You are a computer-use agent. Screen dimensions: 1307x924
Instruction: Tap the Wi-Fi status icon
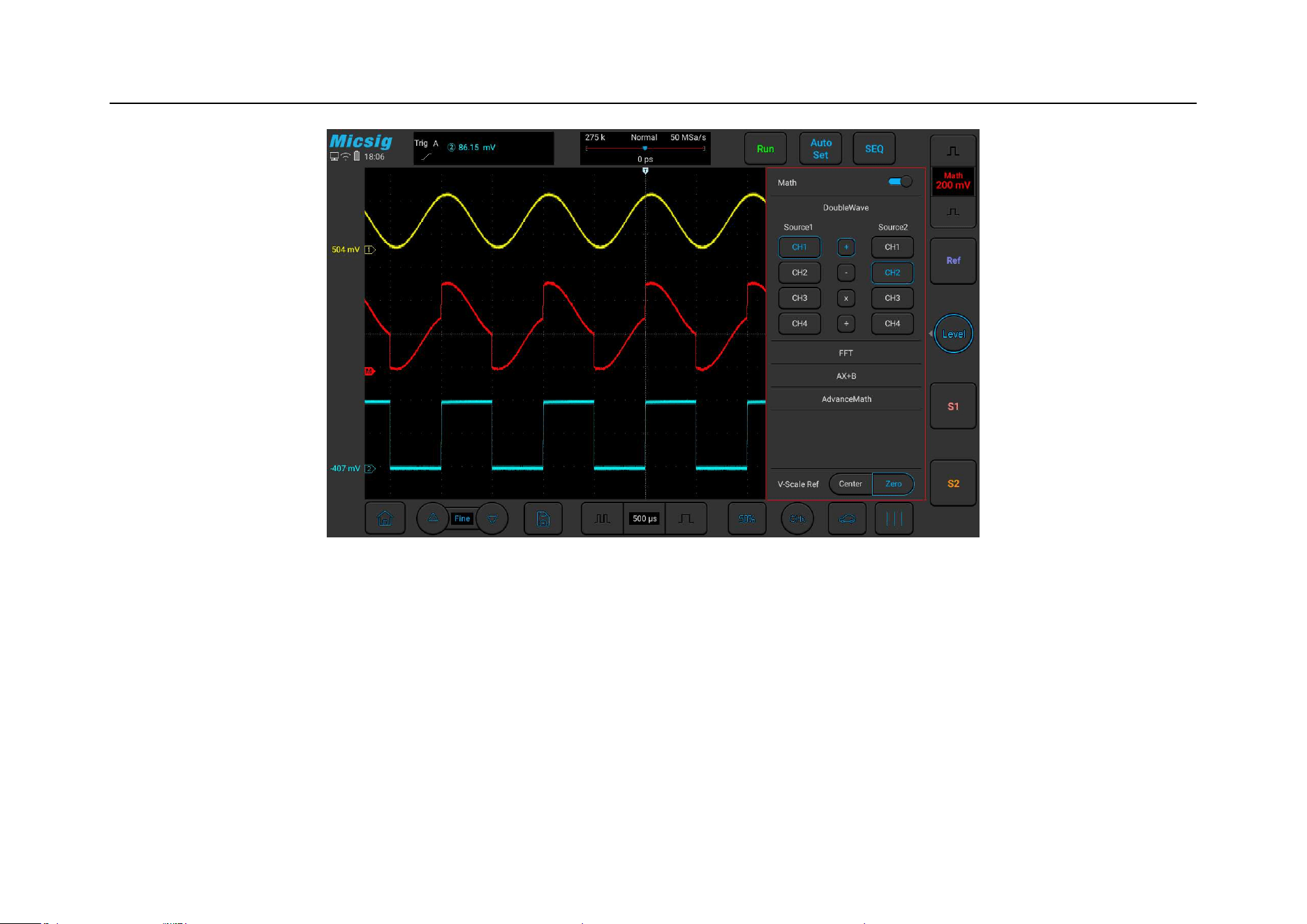(x=346, y=156)
